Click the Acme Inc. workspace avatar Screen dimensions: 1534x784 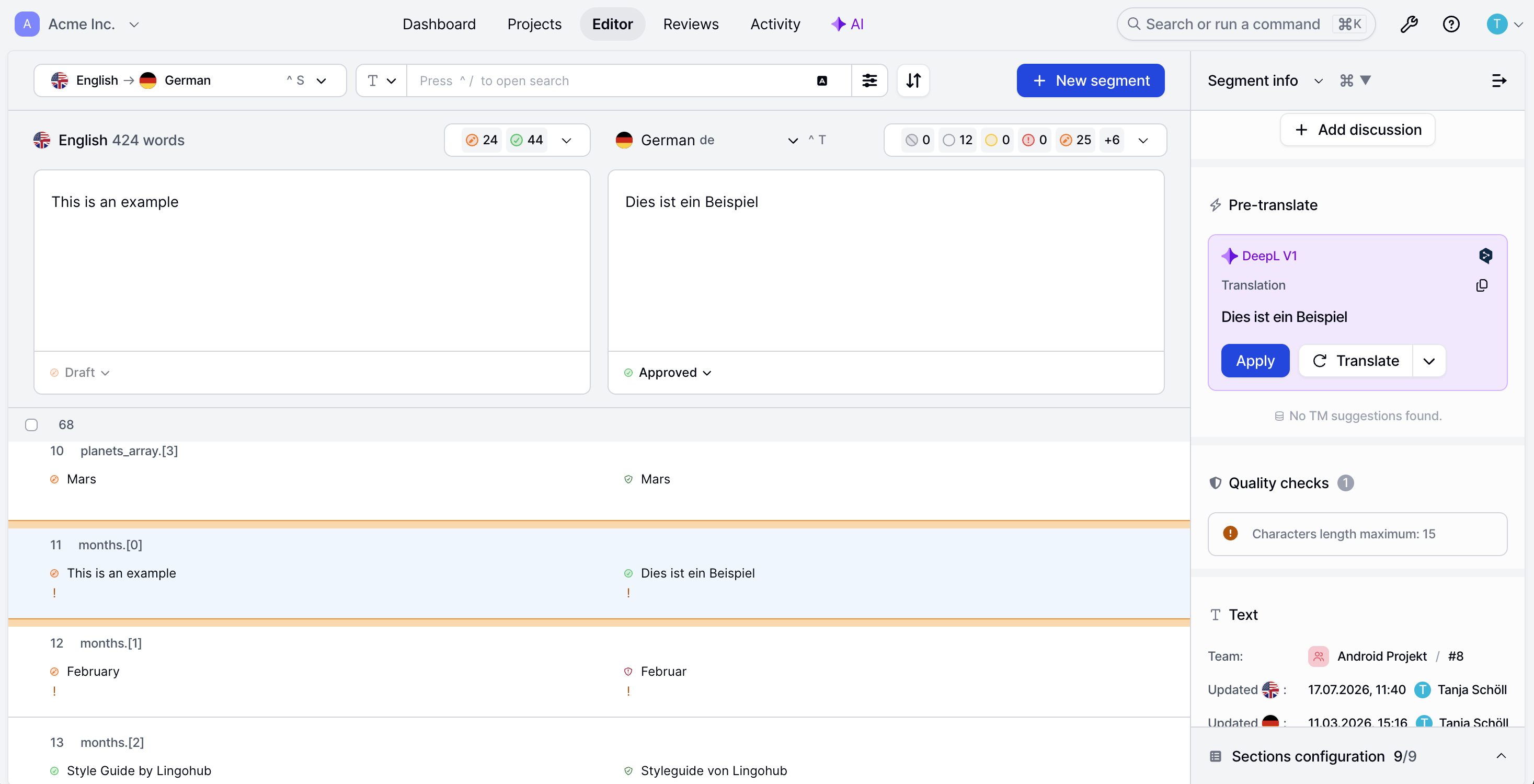[27, 25]
